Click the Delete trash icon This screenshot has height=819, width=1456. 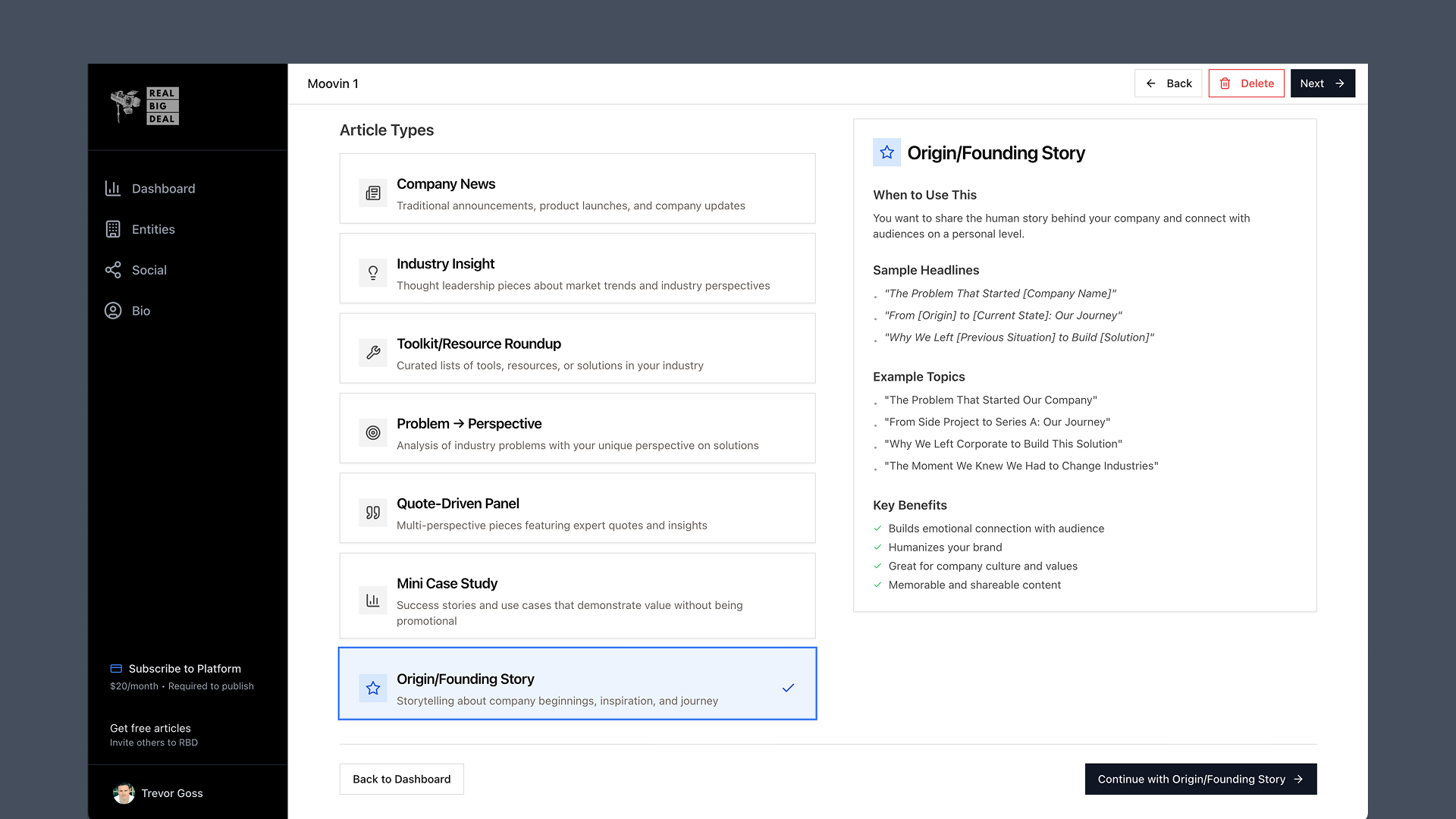click(1226, 83)
